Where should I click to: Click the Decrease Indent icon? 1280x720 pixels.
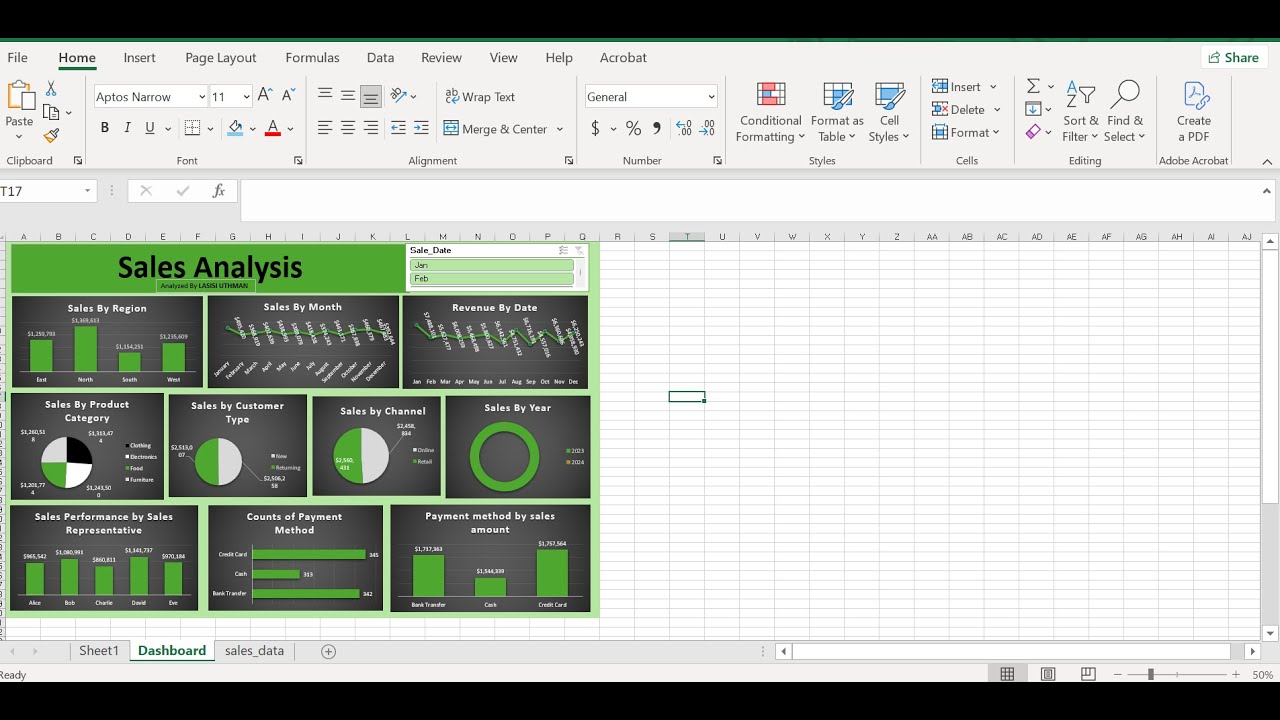(x=398, y=128)
